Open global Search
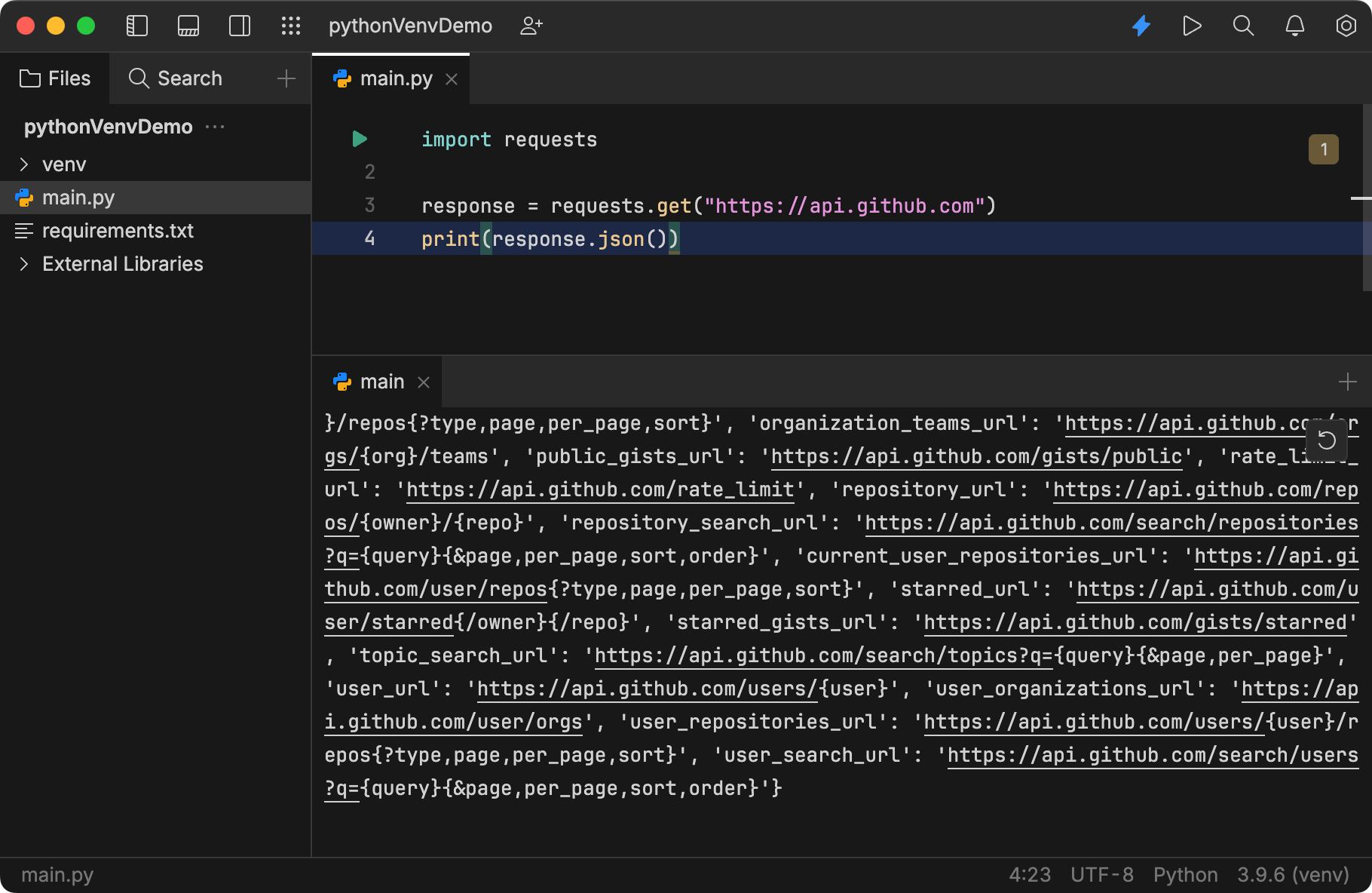1372x893 pixels. click(x=1243, y=25)
